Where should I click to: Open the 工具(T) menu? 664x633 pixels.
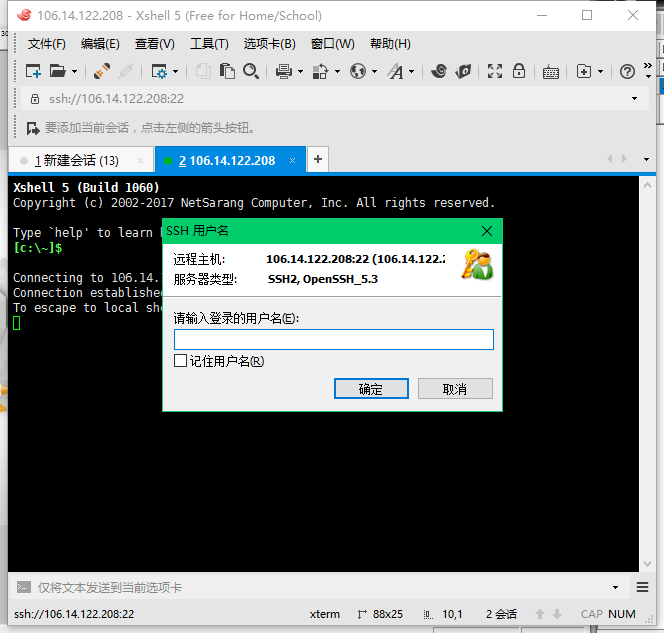coord(209,44)
